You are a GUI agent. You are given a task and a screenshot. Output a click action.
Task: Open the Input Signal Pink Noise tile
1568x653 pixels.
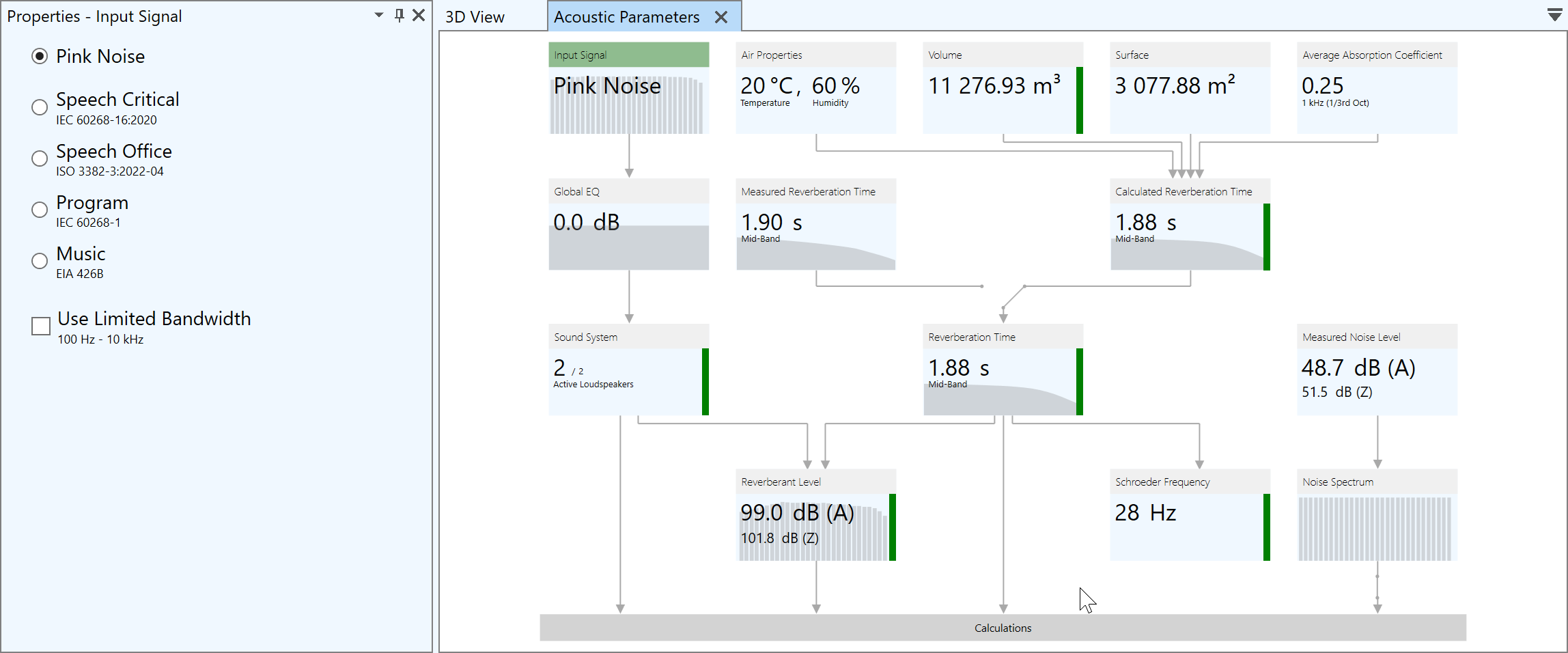click(628, 88)
